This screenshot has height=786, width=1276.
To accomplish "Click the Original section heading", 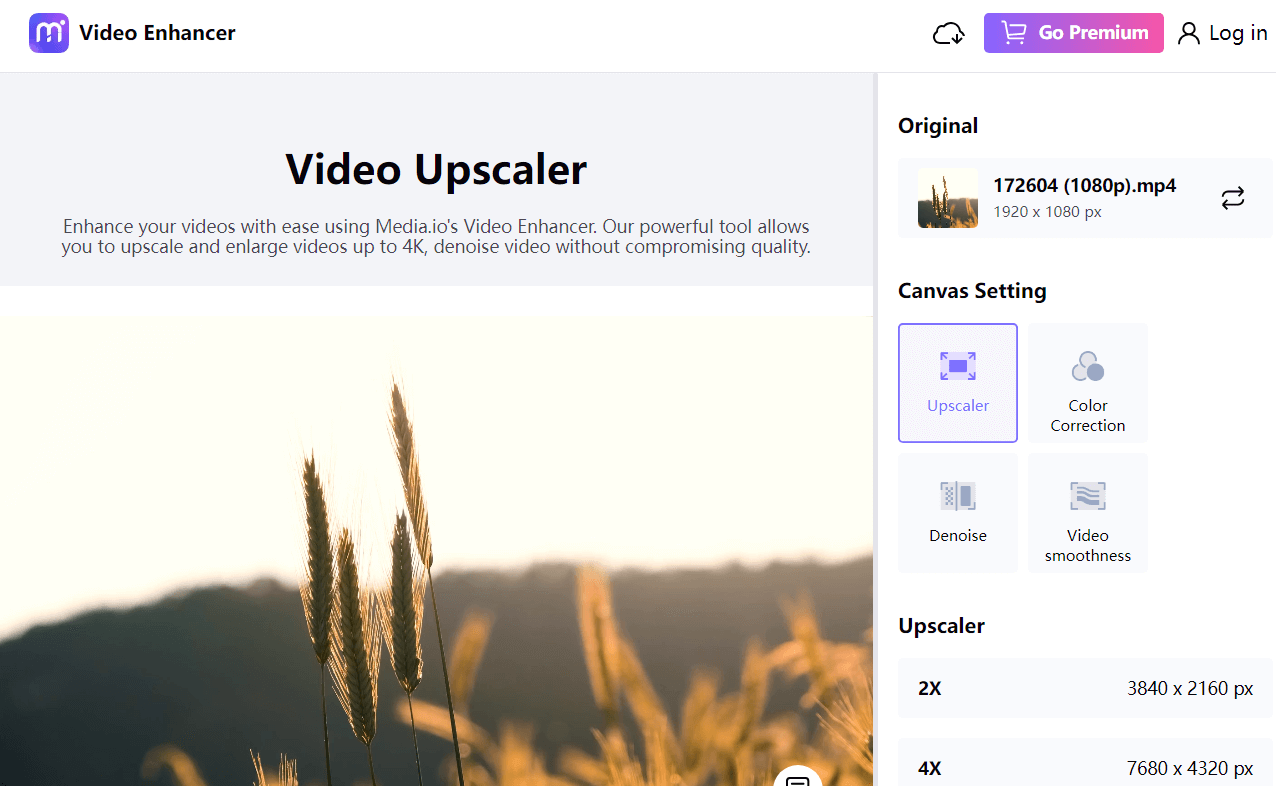I will [938, 126].
